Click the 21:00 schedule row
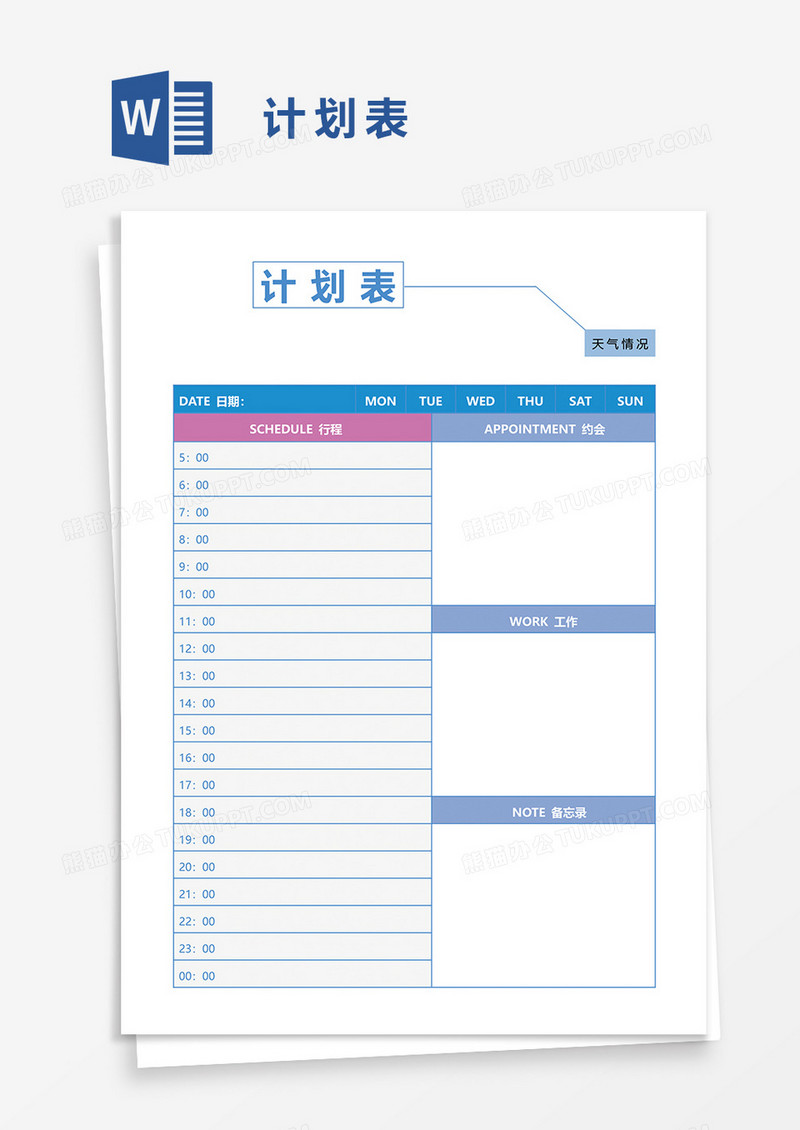The height and width of the screenshot is (1130, 800). click(303, 893)
